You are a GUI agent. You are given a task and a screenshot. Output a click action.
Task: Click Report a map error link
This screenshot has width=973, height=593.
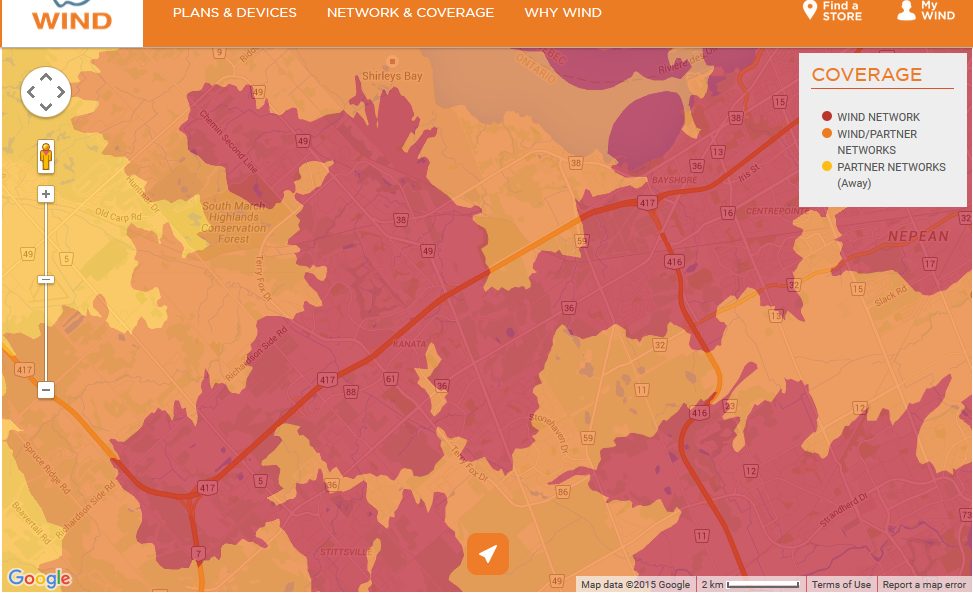pyautogui.click(x=924, y=584)
